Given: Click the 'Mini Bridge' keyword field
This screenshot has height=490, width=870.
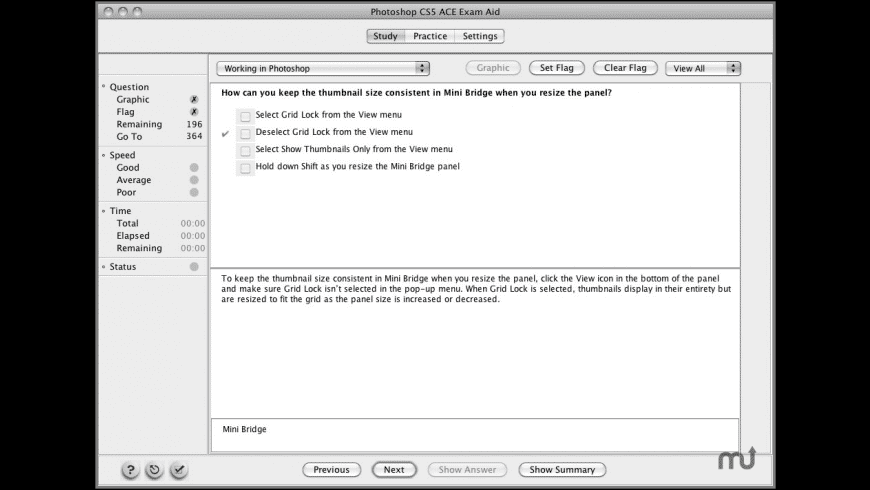Looking at the screenshot, I should (475, 435).
